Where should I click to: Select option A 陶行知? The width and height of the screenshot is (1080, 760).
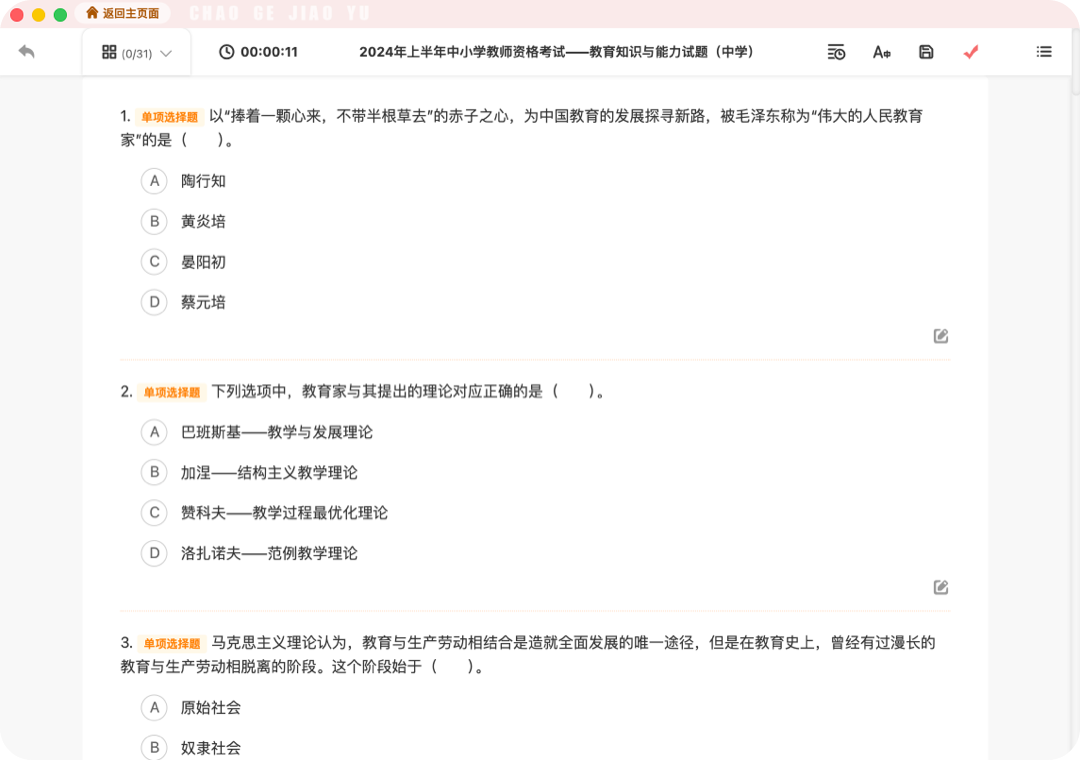pos(154,181)
